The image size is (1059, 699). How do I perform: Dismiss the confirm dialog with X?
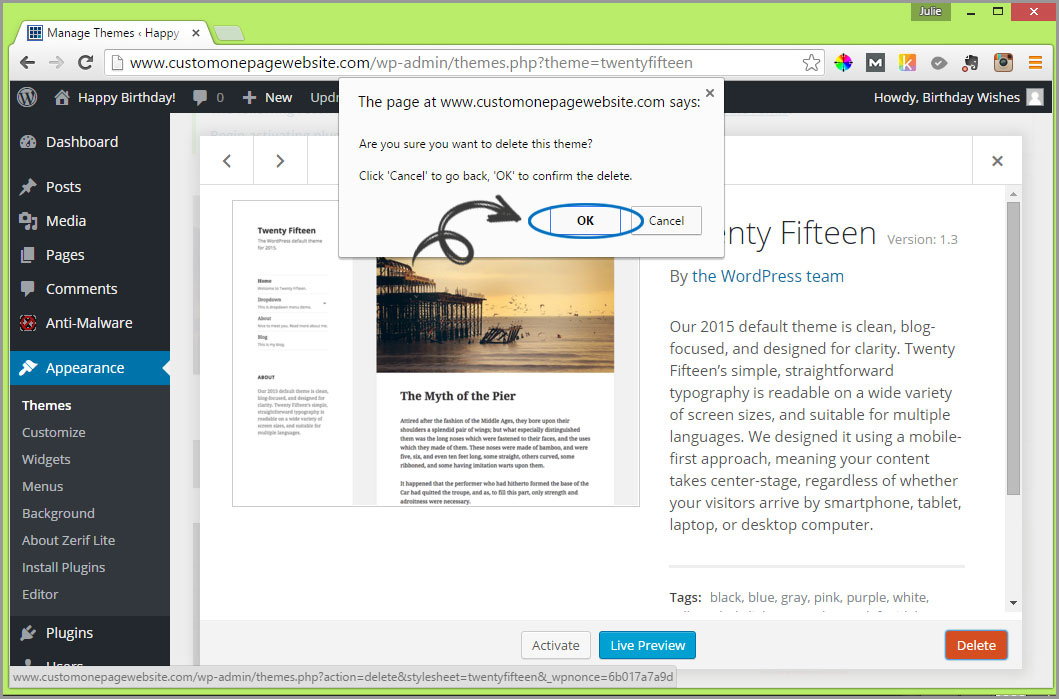tap(709, 93)
